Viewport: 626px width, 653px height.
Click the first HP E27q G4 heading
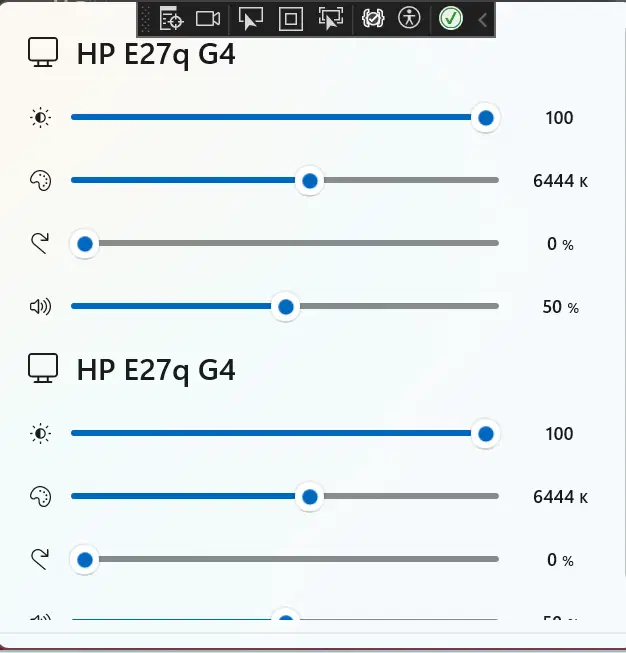(156, 54)
